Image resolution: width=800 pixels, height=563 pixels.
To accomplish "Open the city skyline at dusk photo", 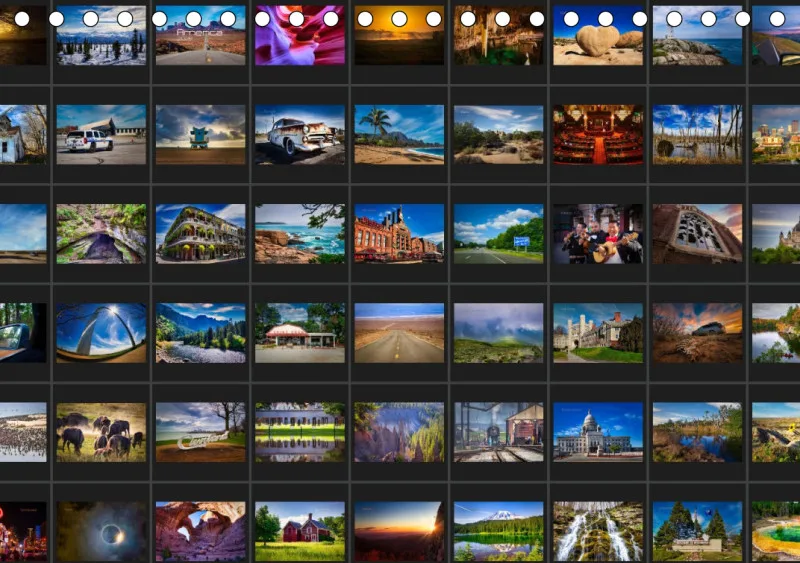I will point(776,135).
